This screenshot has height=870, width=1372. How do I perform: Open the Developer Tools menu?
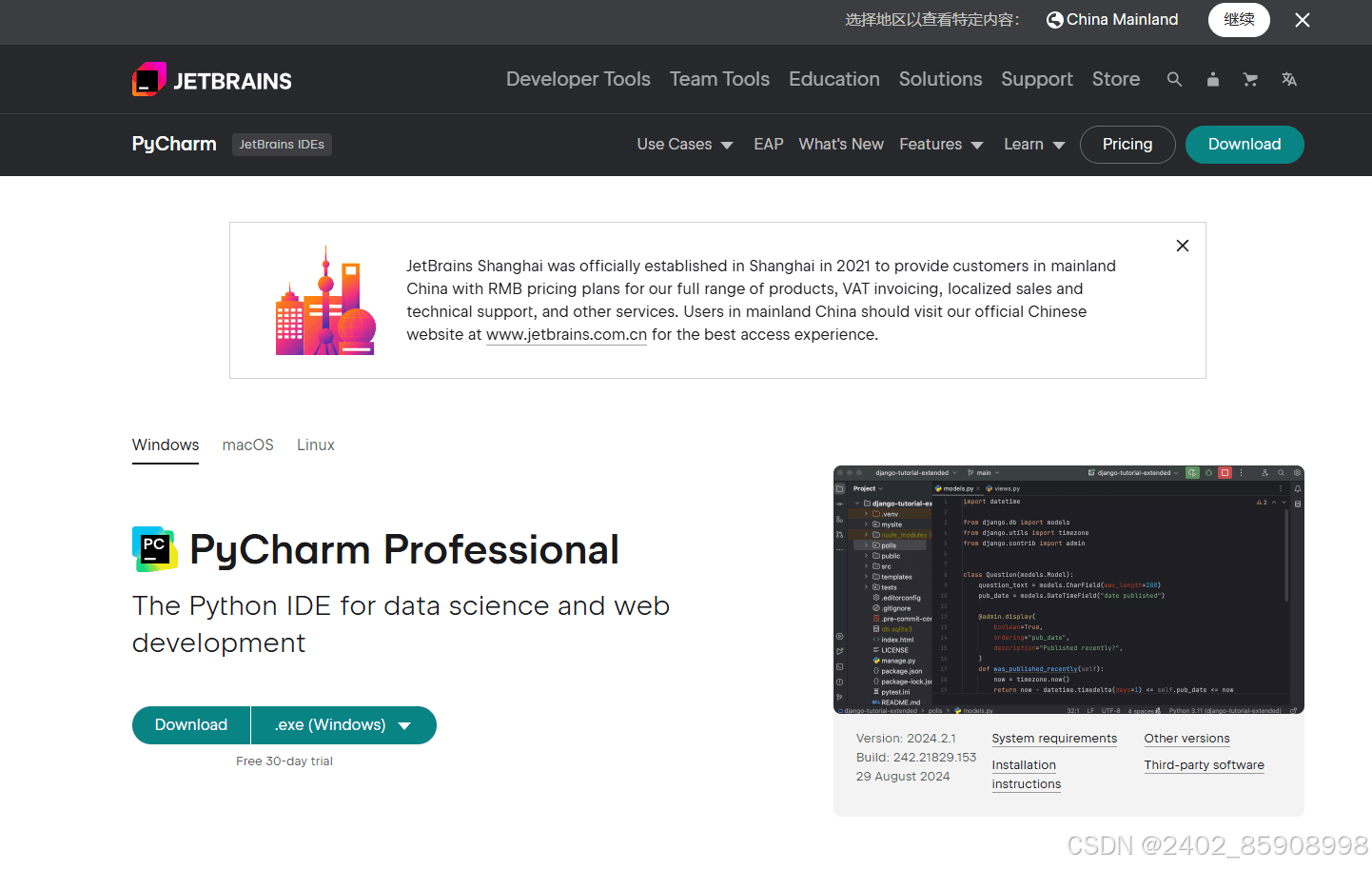(x=578, y=79)
